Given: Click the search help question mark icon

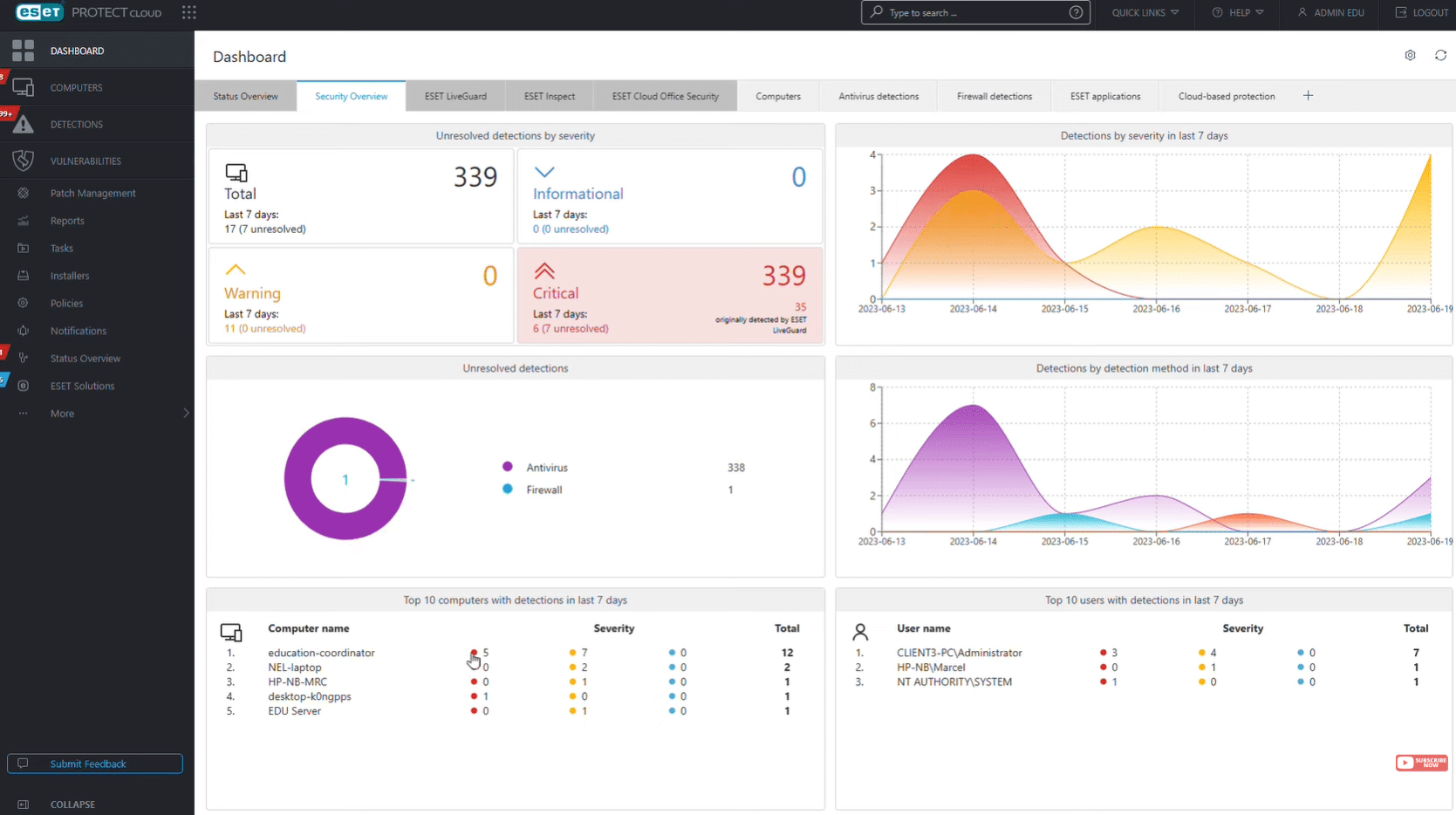Looking at the screenshot, I should (x=1076, y=12).
